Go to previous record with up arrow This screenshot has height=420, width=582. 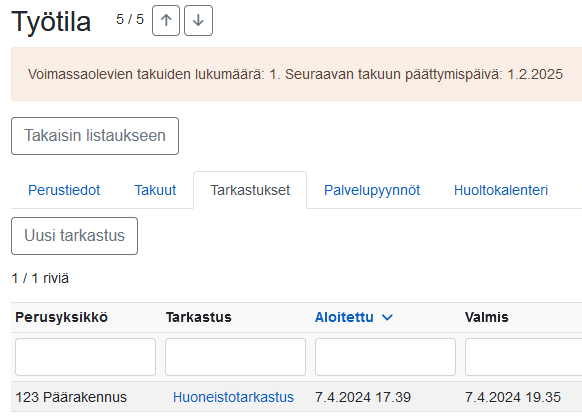(x=166, y=20)
